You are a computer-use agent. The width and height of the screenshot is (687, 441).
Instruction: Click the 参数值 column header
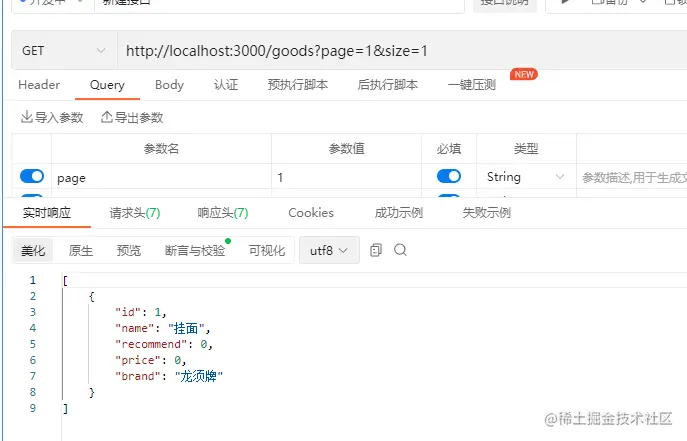pos(346,149)
